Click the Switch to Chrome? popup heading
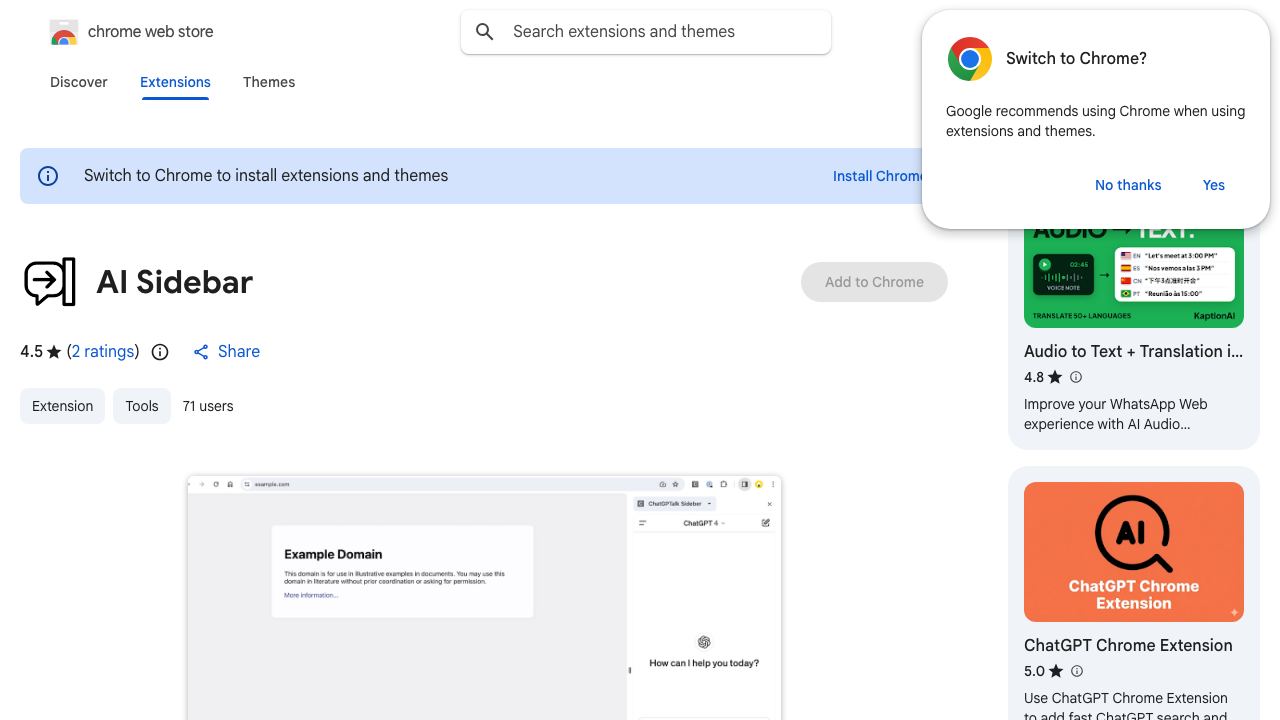 point(1076,59)
